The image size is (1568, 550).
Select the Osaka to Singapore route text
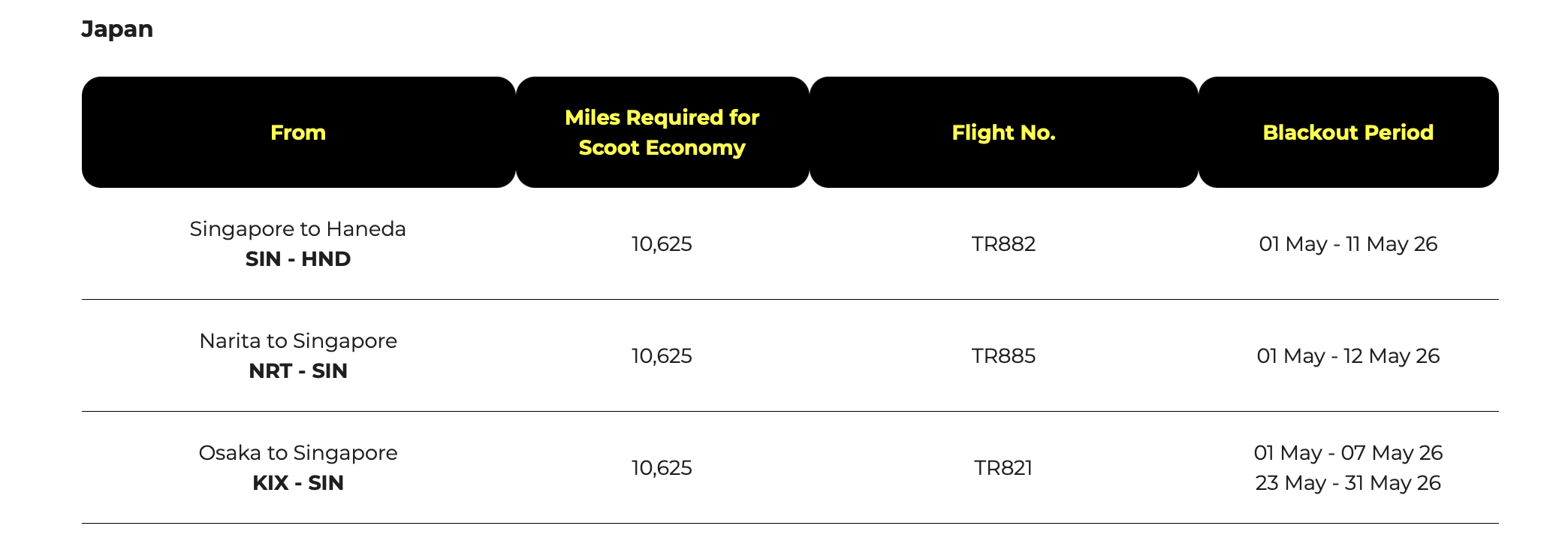click(x=298, y=452)
